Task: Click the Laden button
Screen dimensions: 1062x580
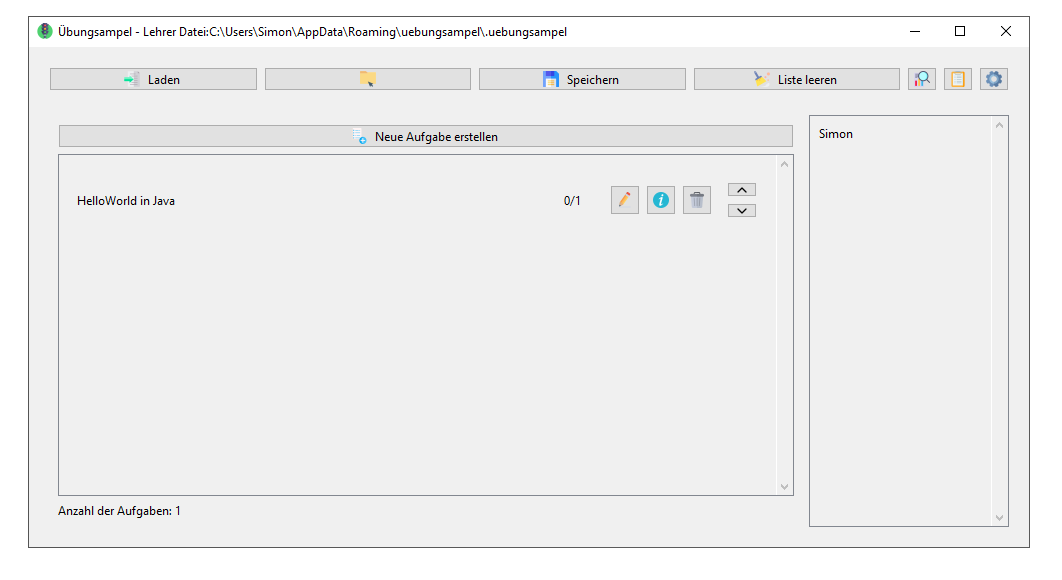Action: (153, 79)
